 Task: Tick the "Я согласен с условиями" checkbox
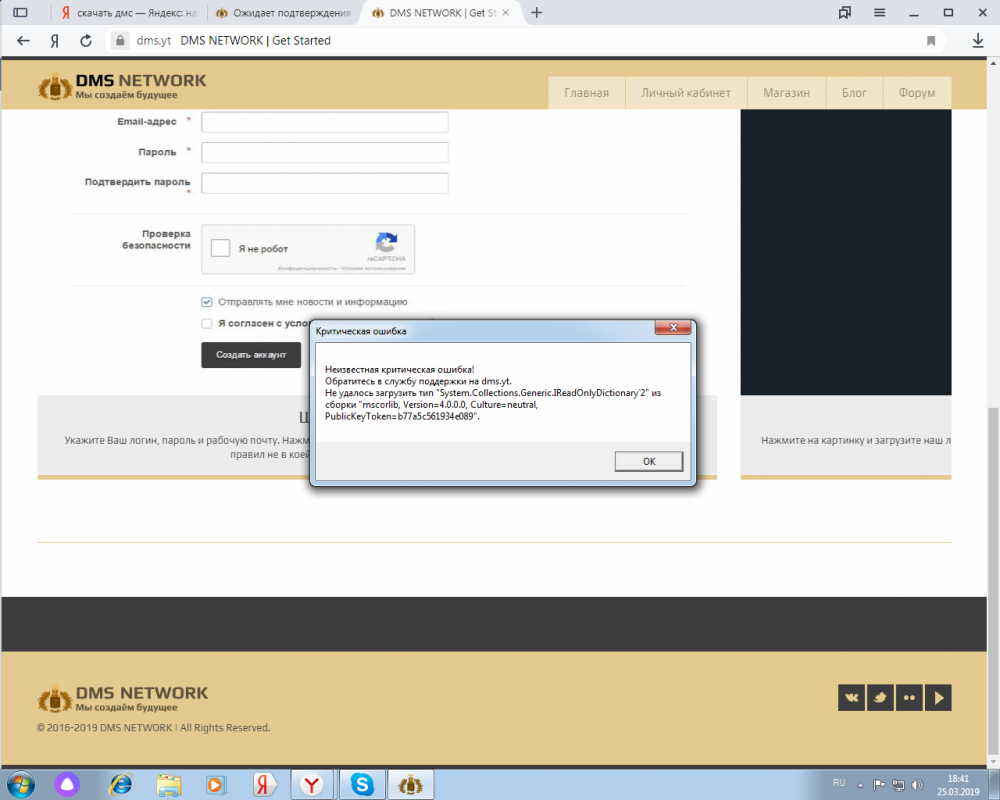coord(207,323)
